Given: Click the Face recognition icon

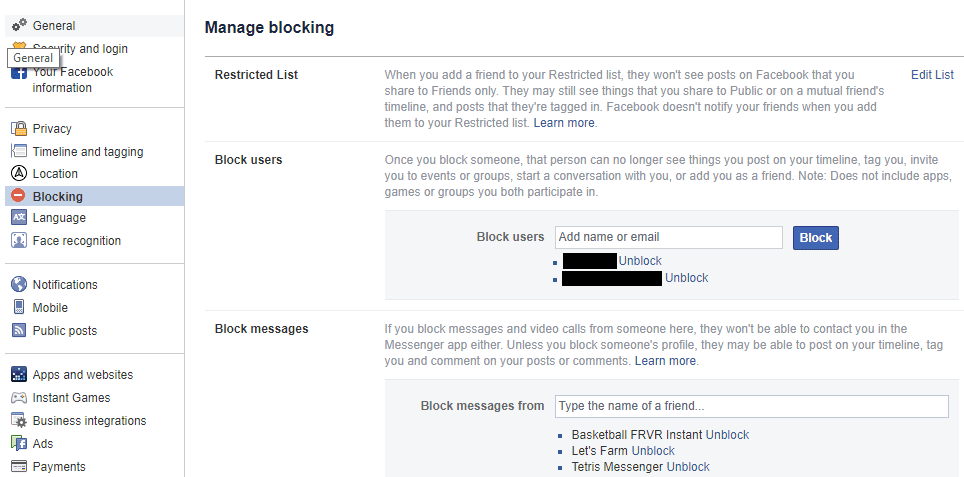Looking at the screenshot, I should pos(19,241).
